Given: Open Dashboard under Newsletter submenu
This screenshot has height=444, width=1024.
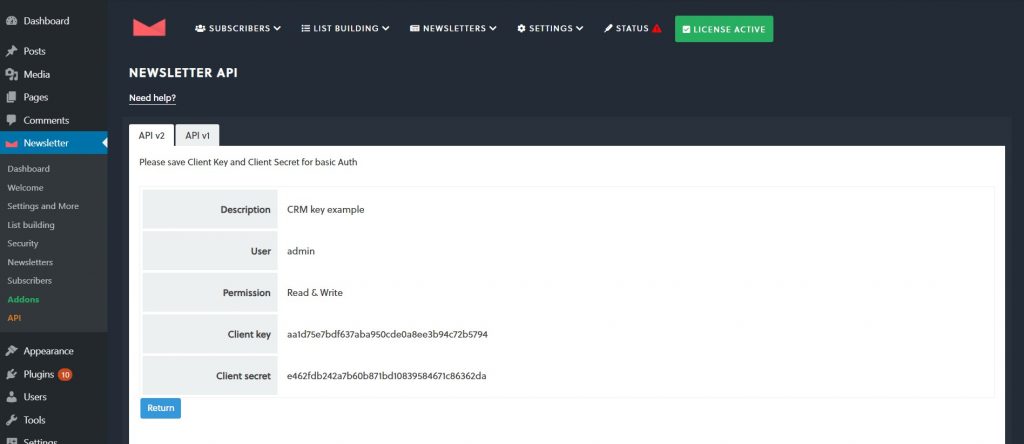Looking at the screenshot, I should click(29, 168).
